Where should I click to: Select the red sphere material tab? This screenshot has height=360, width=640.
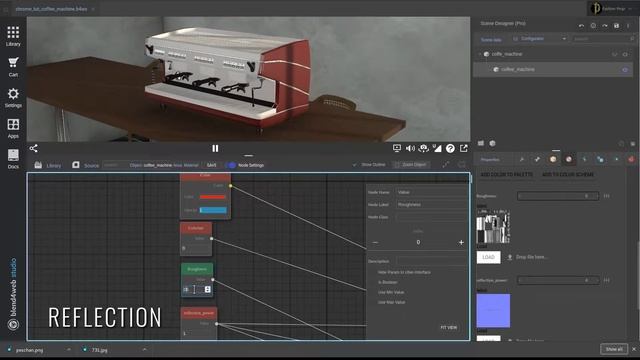point(569,159)
